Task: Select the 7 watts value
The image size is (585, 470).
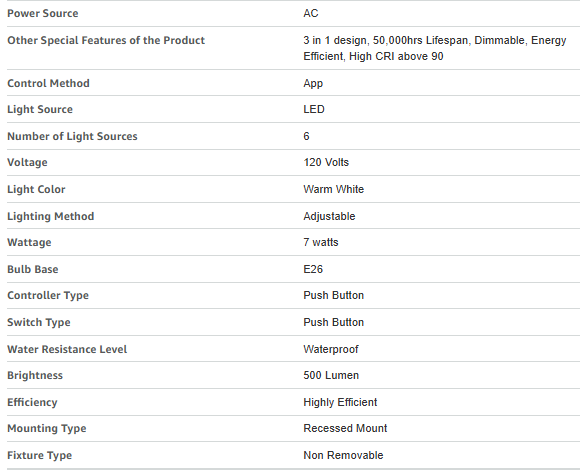Action: point(321,242)
